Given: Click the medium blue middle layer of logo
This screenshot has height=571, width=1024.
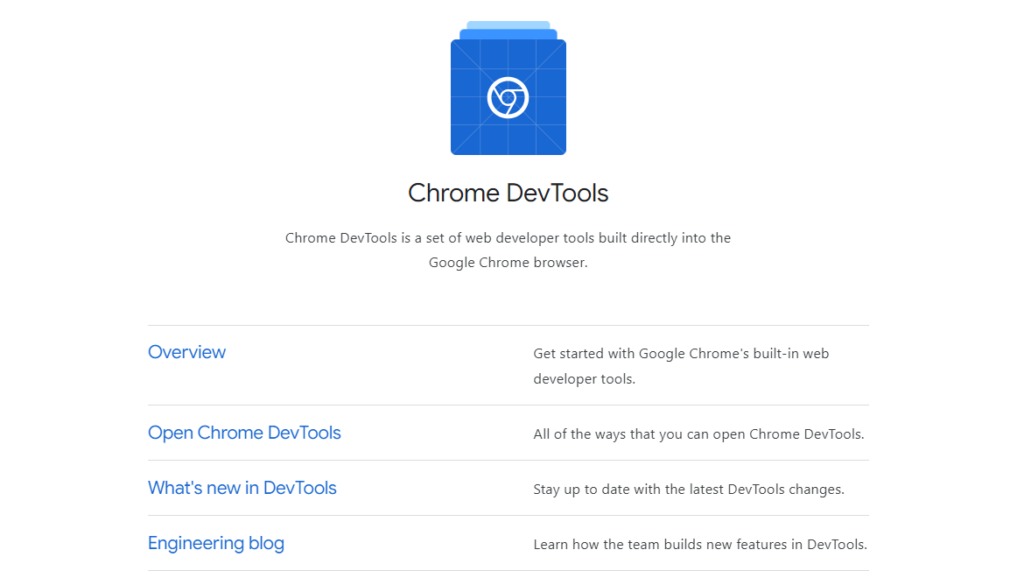Looking at the screenshot, I should 508,34.
